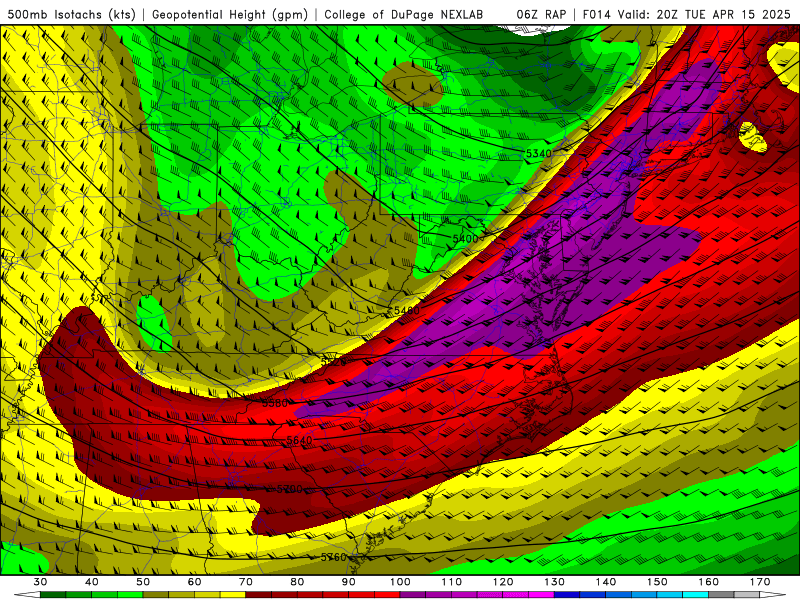Click the dark blue colorbar swatch between 130 and 140

click(567, 595)
